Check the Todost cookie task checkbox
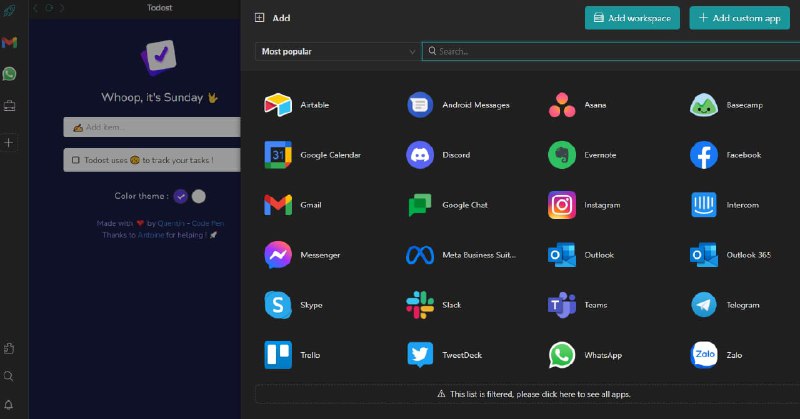This screenshot has width=800, height=419. tap(76, 160)
